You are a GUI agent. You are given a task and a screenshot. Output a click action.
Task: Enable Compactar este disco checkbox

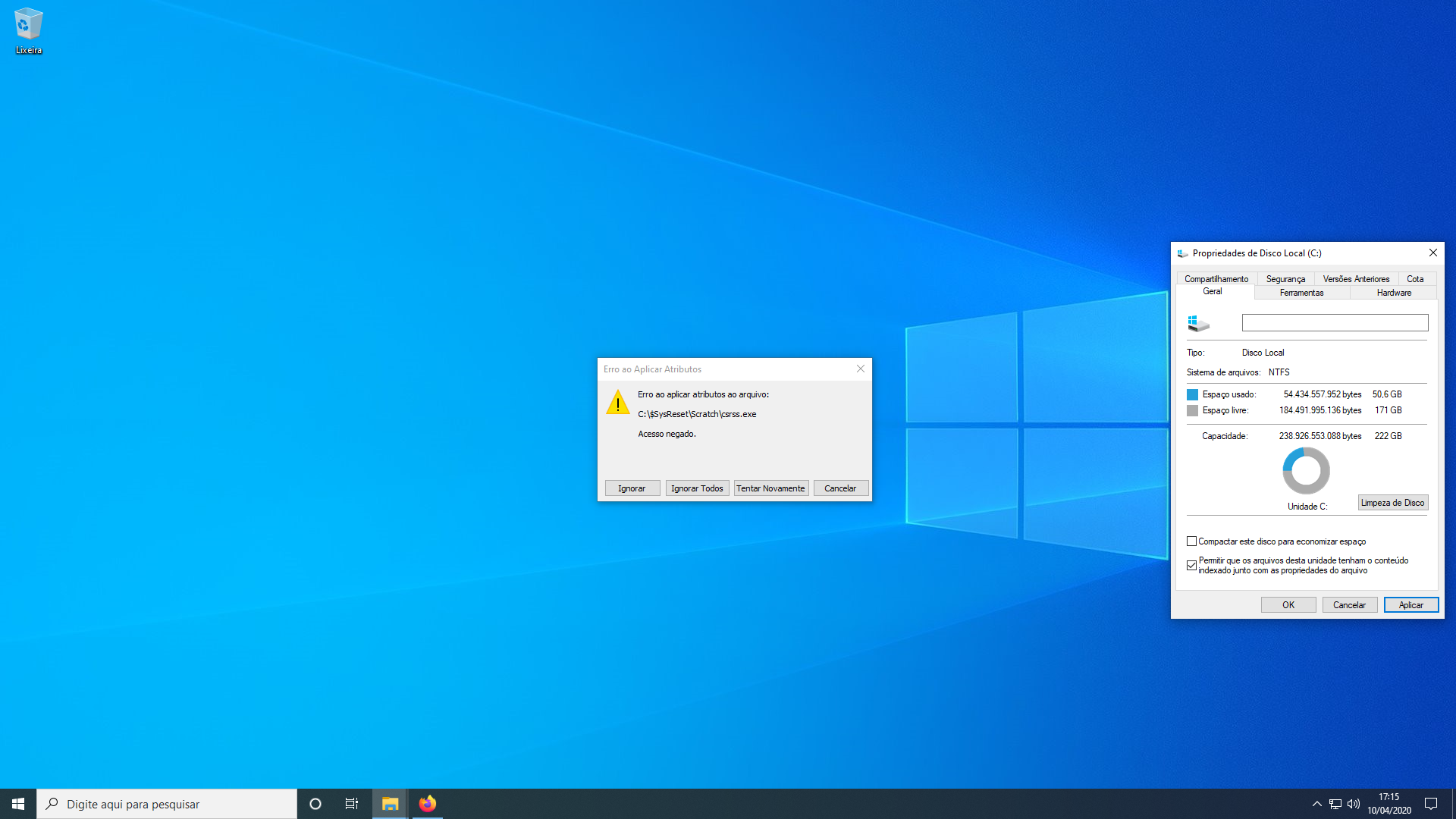click(1191, 541)
